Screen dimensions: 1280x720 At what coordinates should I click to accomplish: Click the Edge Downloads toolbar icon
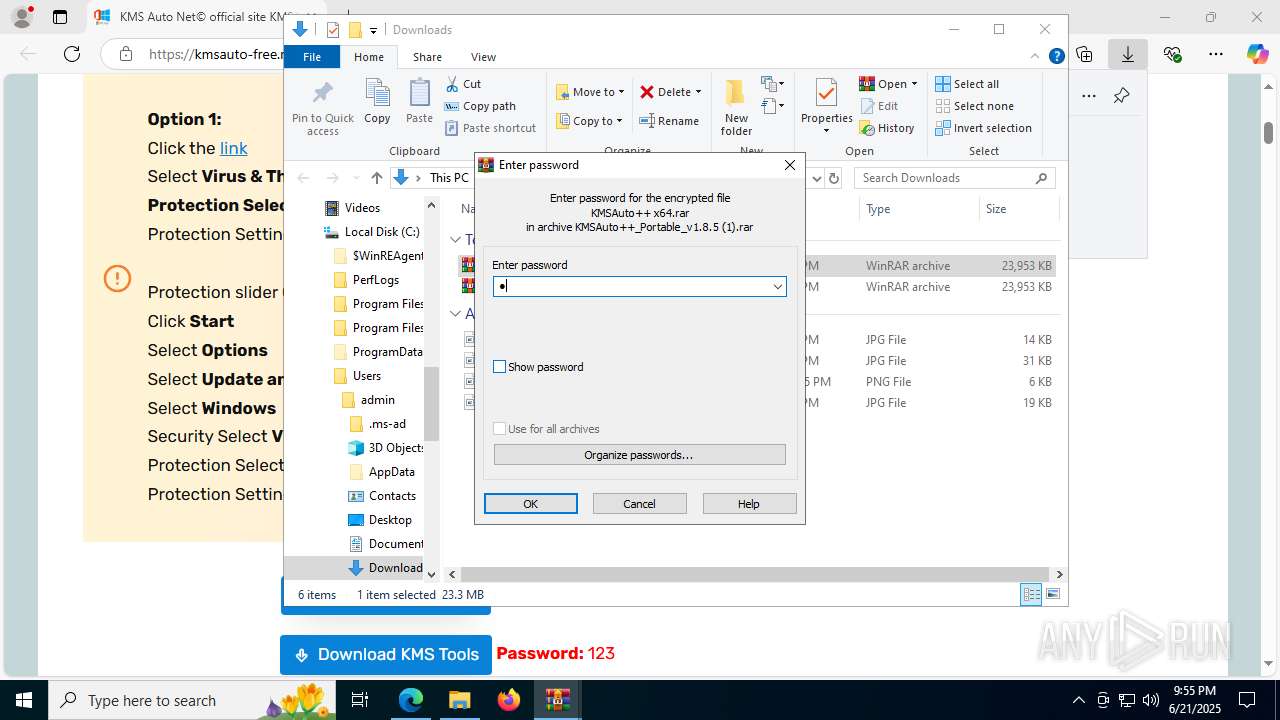(x=1127, y=54)
